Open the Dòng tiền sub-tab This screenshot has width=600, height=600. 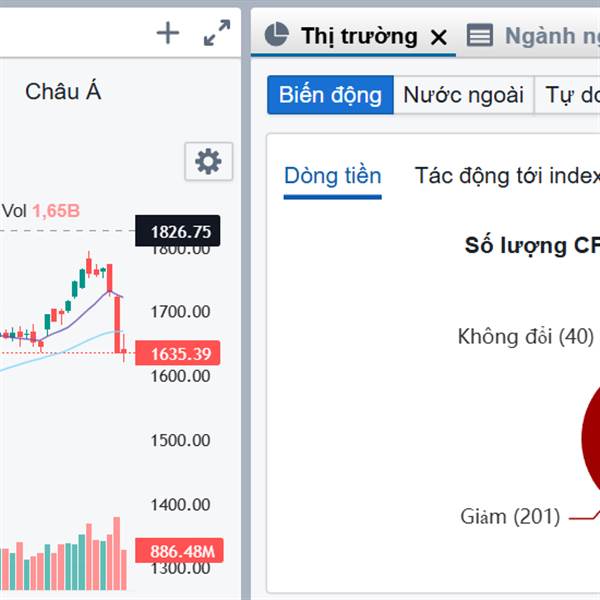click(x=332, y=176)
